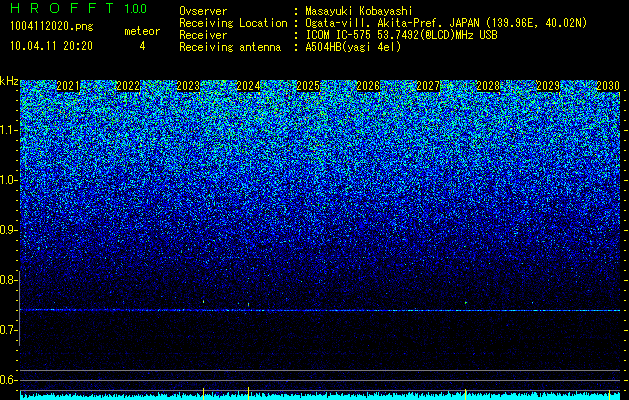Viewport: 629px width, 400px height.
Task: Select the A504HB(yagi 4el) antenna text
Action: click(353, 47)
